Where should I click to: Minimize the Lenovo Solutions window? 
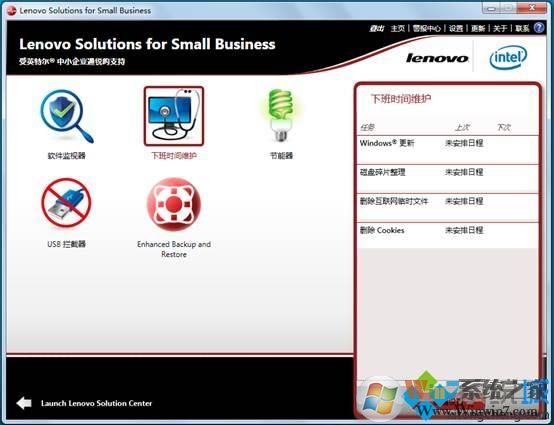[492, 7]
